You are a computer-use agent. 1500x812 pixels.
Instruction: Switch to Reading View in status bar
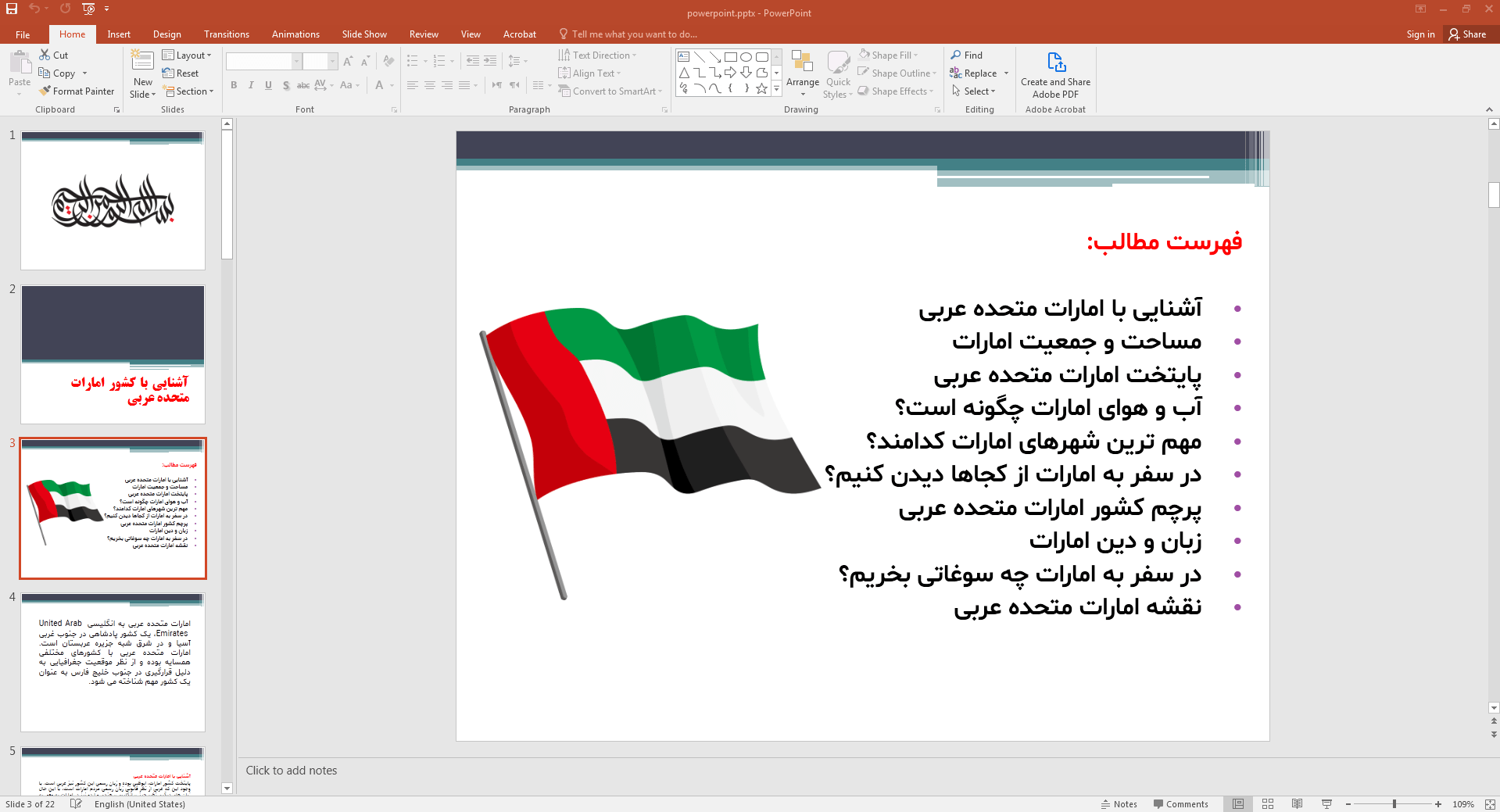pyautogui.click(x=1297, y=803)
